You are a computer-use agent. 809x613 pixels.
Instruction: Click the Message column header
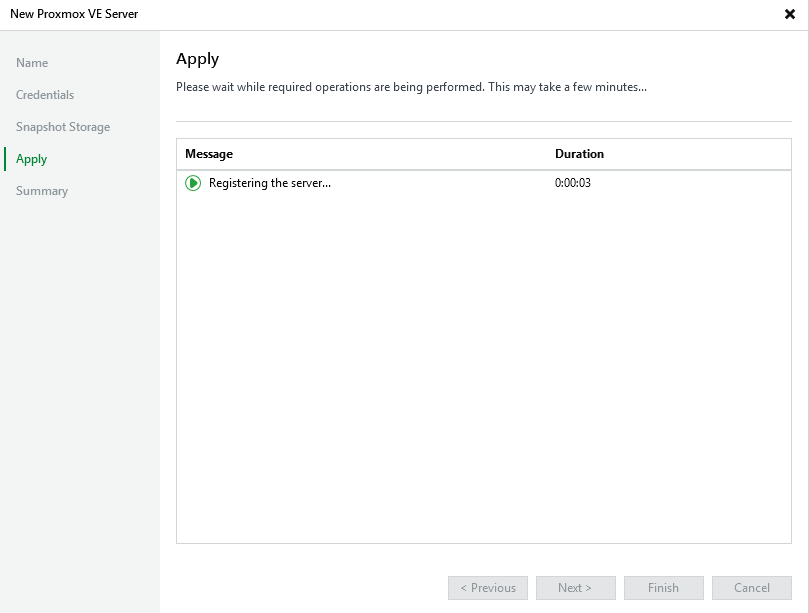coord(209,154)
